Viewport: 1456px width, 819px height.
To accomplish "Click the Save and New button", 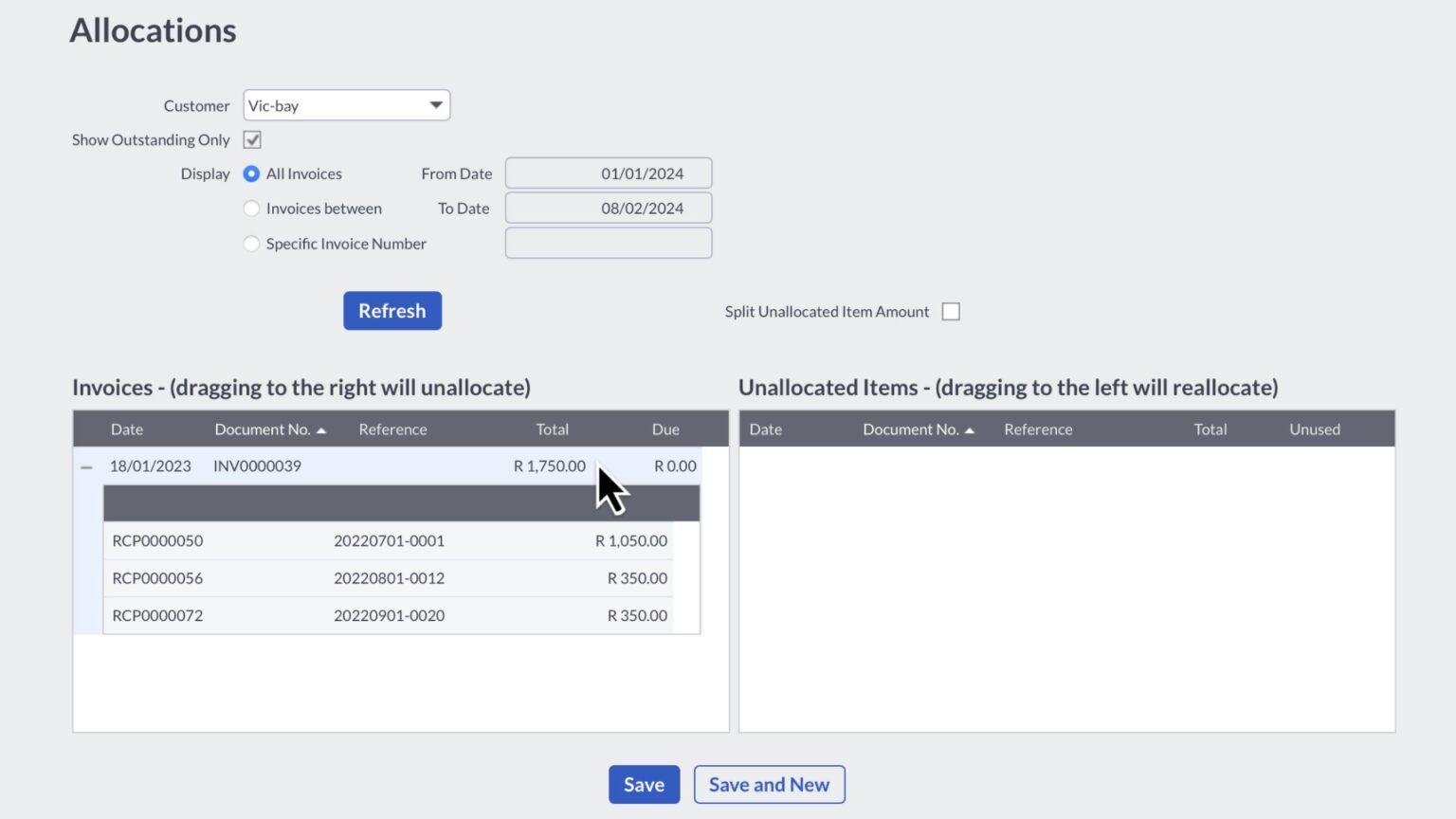I will click(x=769, y=784).
